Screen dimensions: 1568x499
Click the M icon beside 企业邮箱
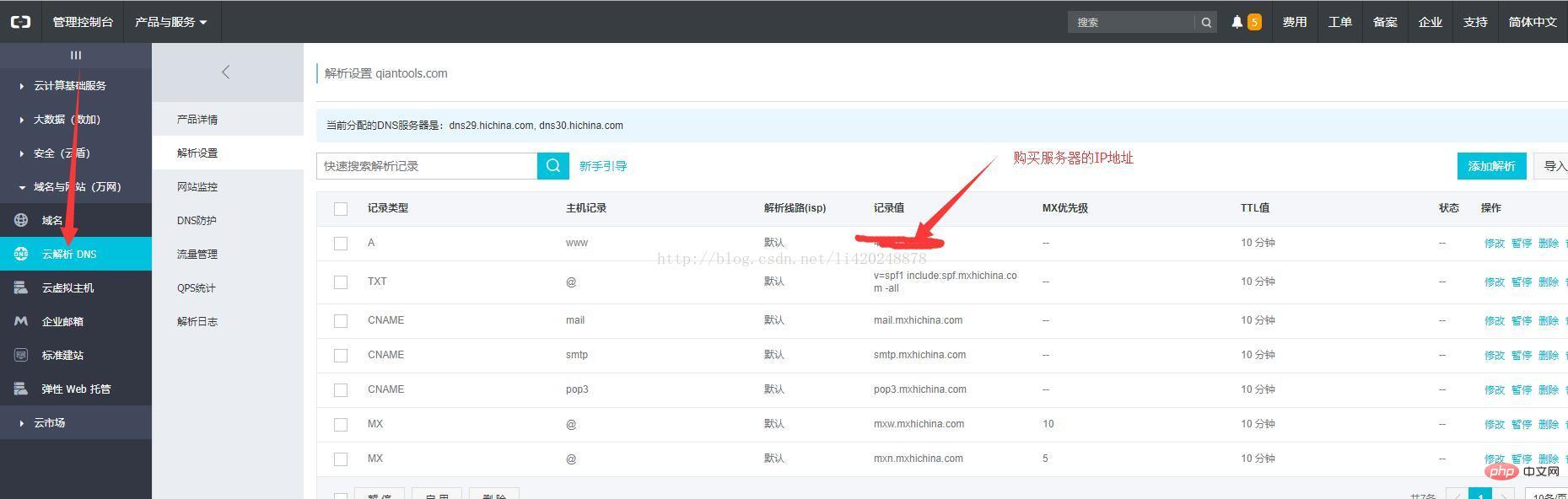(21, 321)
